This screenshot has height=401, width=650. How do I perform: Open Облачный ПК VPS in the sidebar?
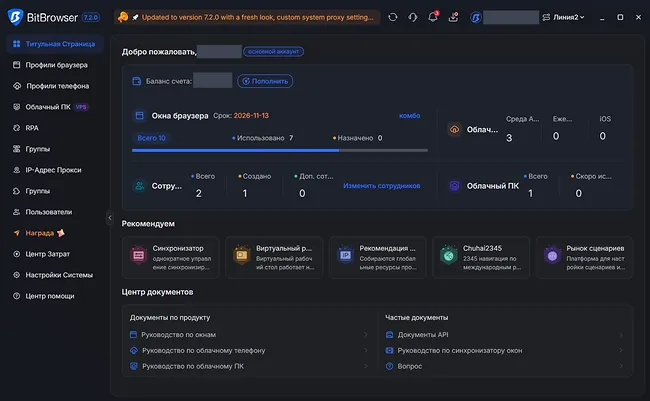tap(55, 107)
